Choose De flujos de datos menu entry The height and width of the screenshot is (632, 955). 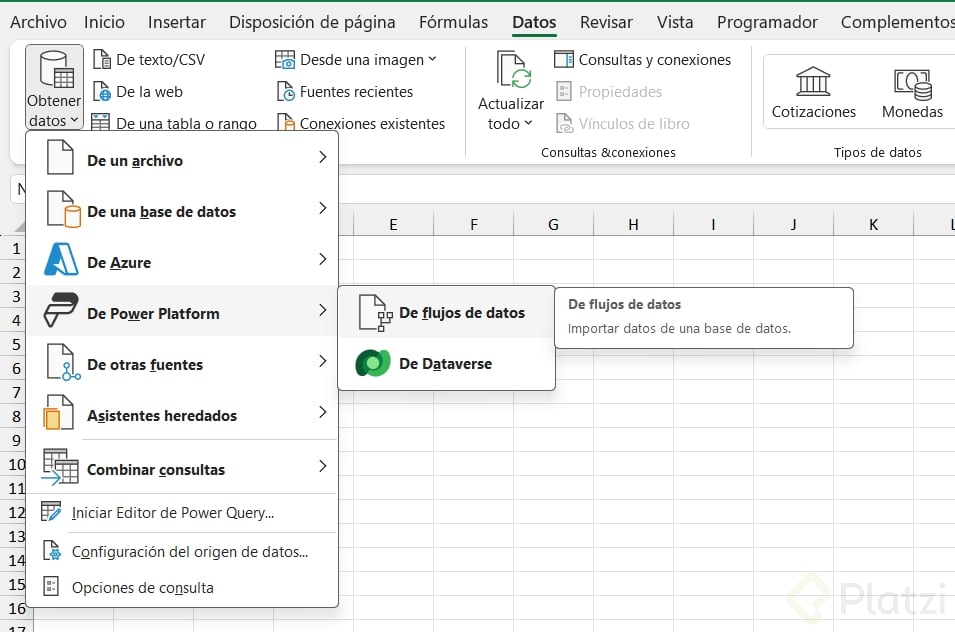(461, 313)
